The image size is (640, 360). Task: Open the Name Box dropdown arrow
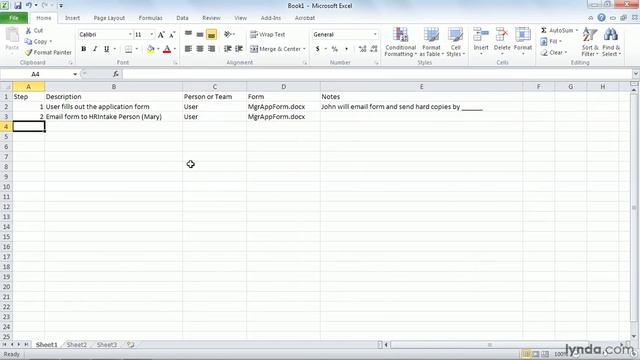click(75, 74)
